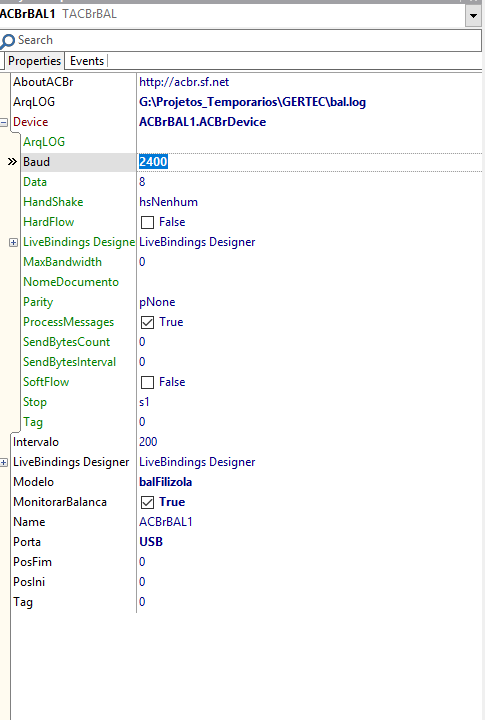Click the Search field in Object Inspector

241,40
